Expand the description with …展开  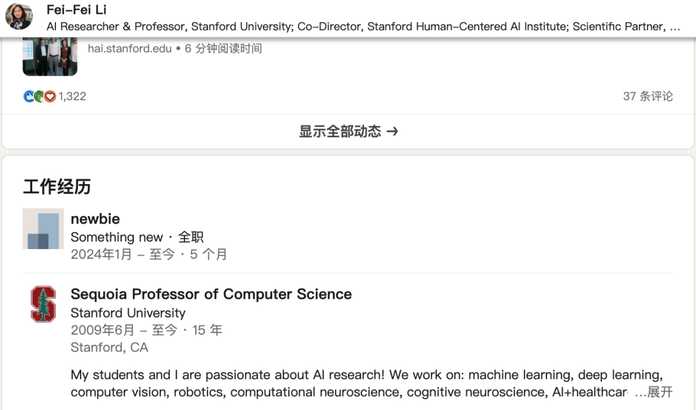pos(654,392)
